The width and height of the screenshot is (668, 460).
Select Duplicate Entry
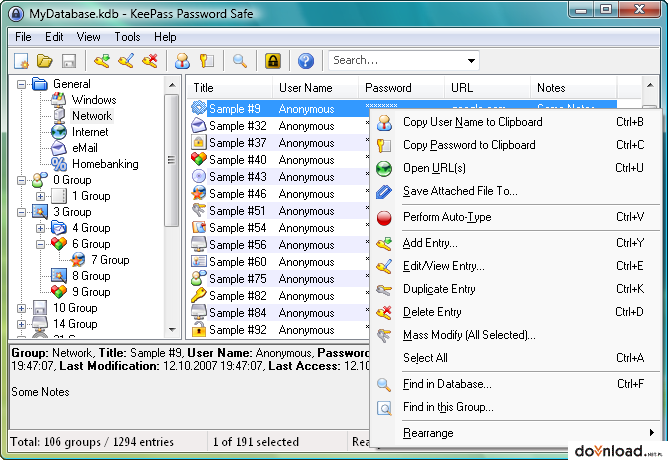(515, 289)
